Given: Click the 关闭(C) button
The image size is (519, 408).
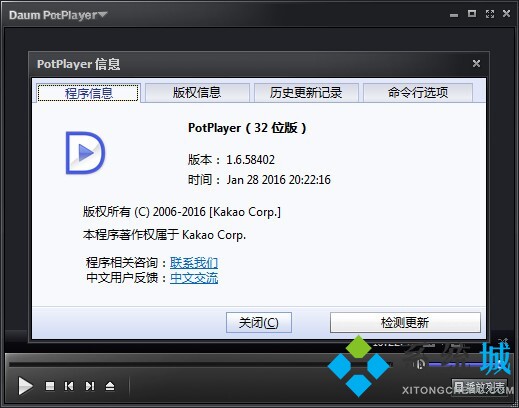Looking at the screenshot, I should coord(259,322).
